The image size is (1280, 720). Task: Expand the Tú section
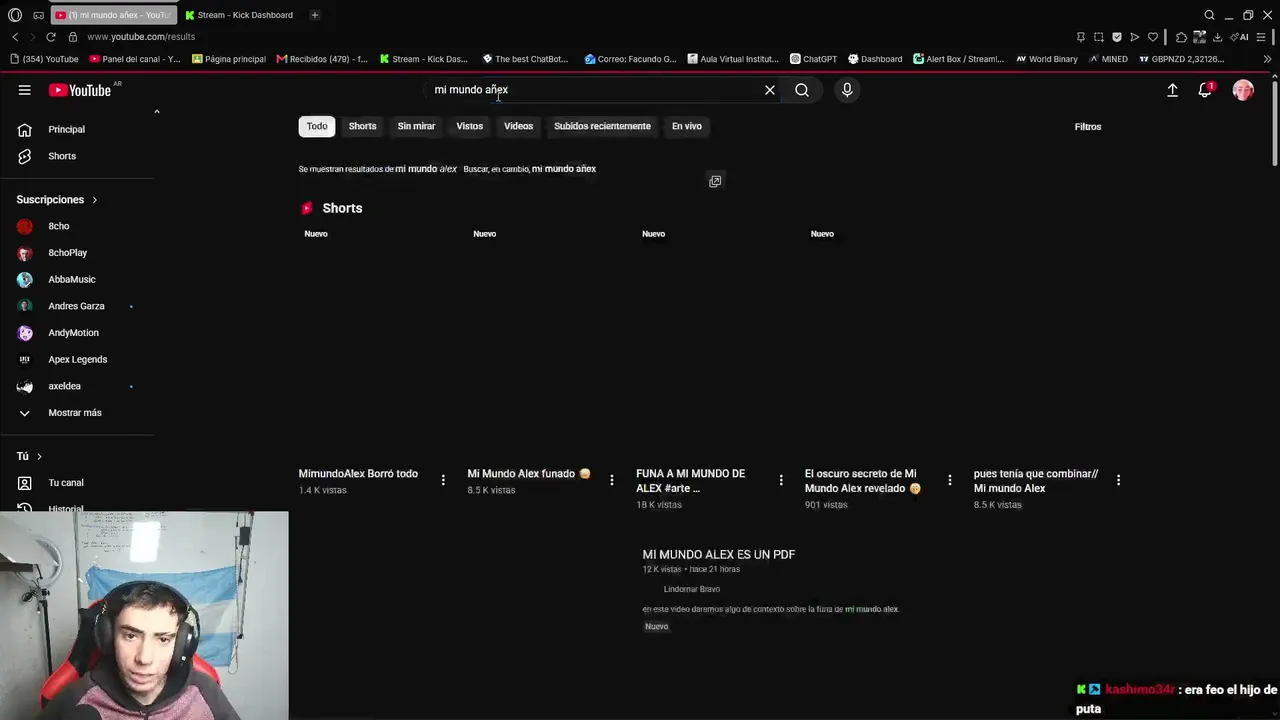(30, 456)
